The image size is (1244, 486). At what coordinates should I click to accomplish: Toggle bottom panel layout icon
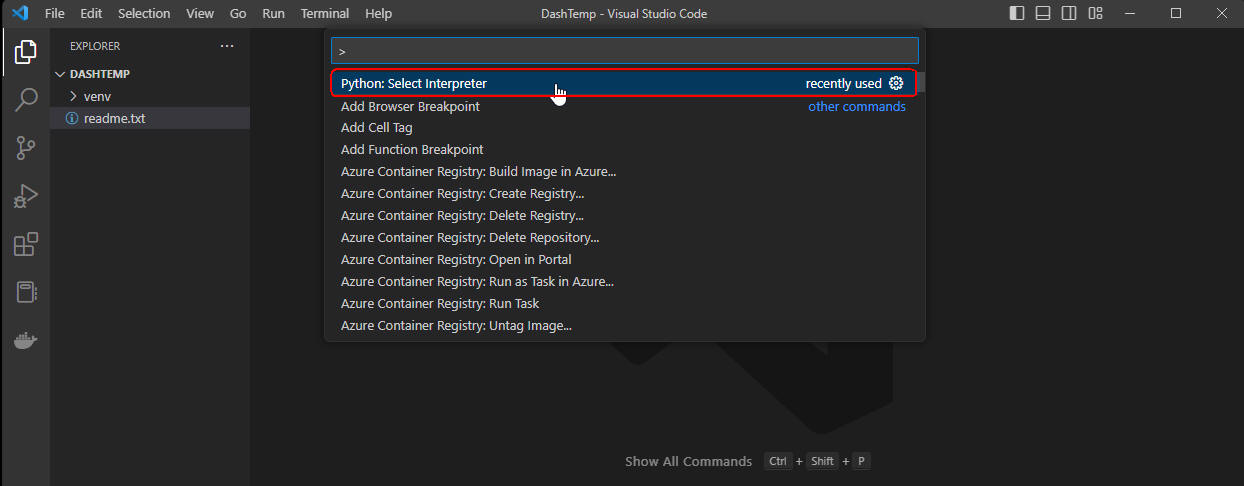coord(1043,13)
